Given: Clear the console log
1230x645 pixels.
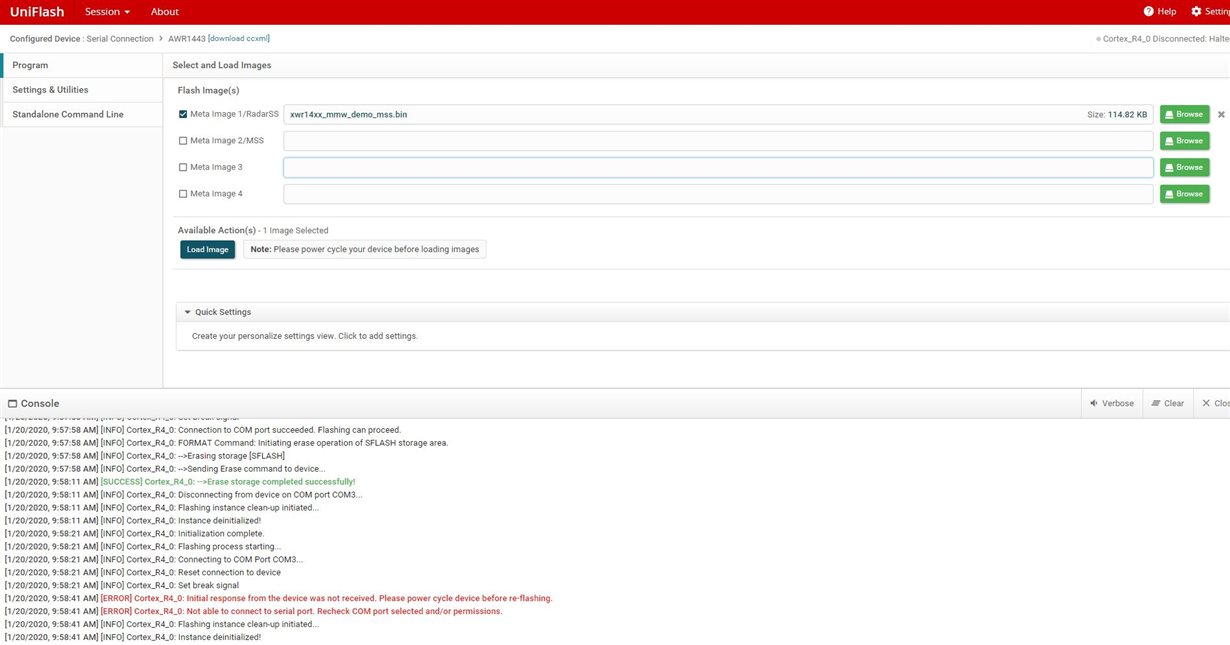Looking at the screenshot, I should tap(1167, 403).
